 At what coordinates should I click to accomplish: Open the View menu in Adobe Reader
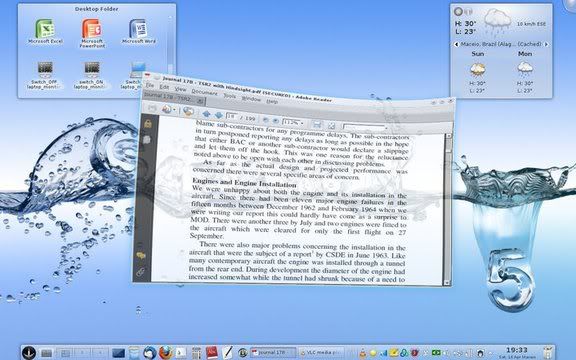(180, 89)
